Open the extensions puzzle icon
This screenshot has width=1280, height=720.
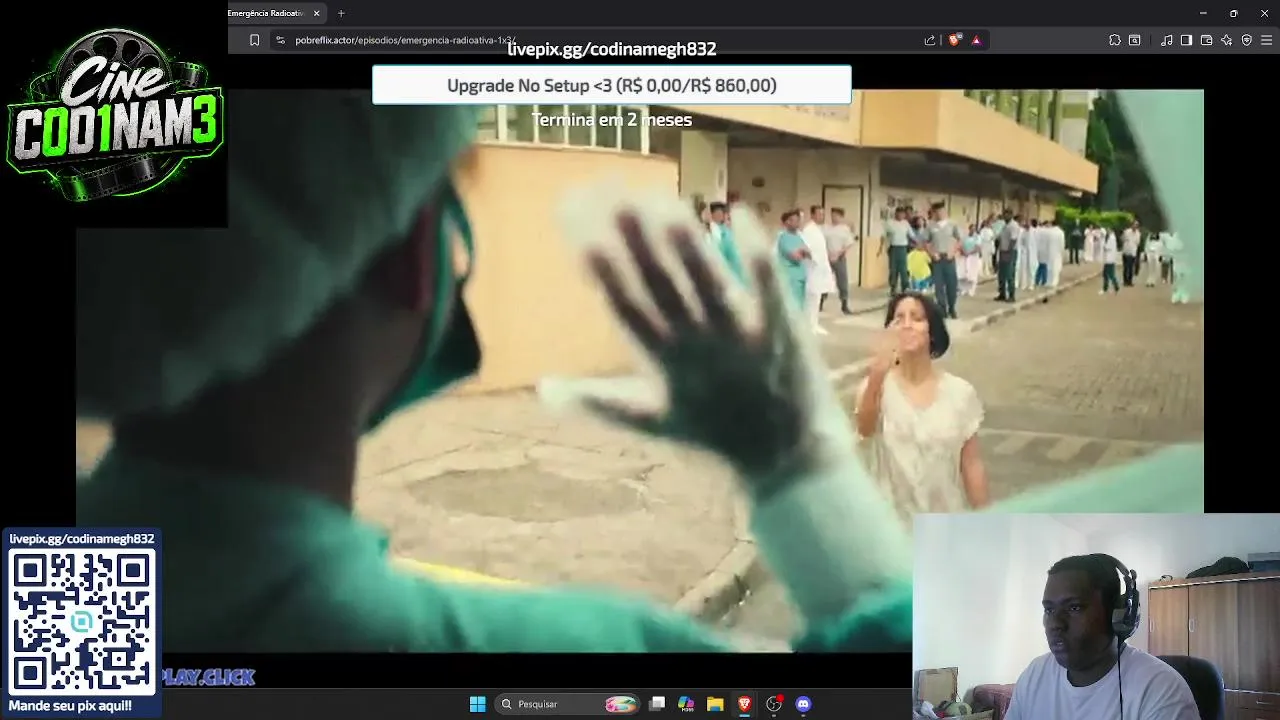point(1115,40)
